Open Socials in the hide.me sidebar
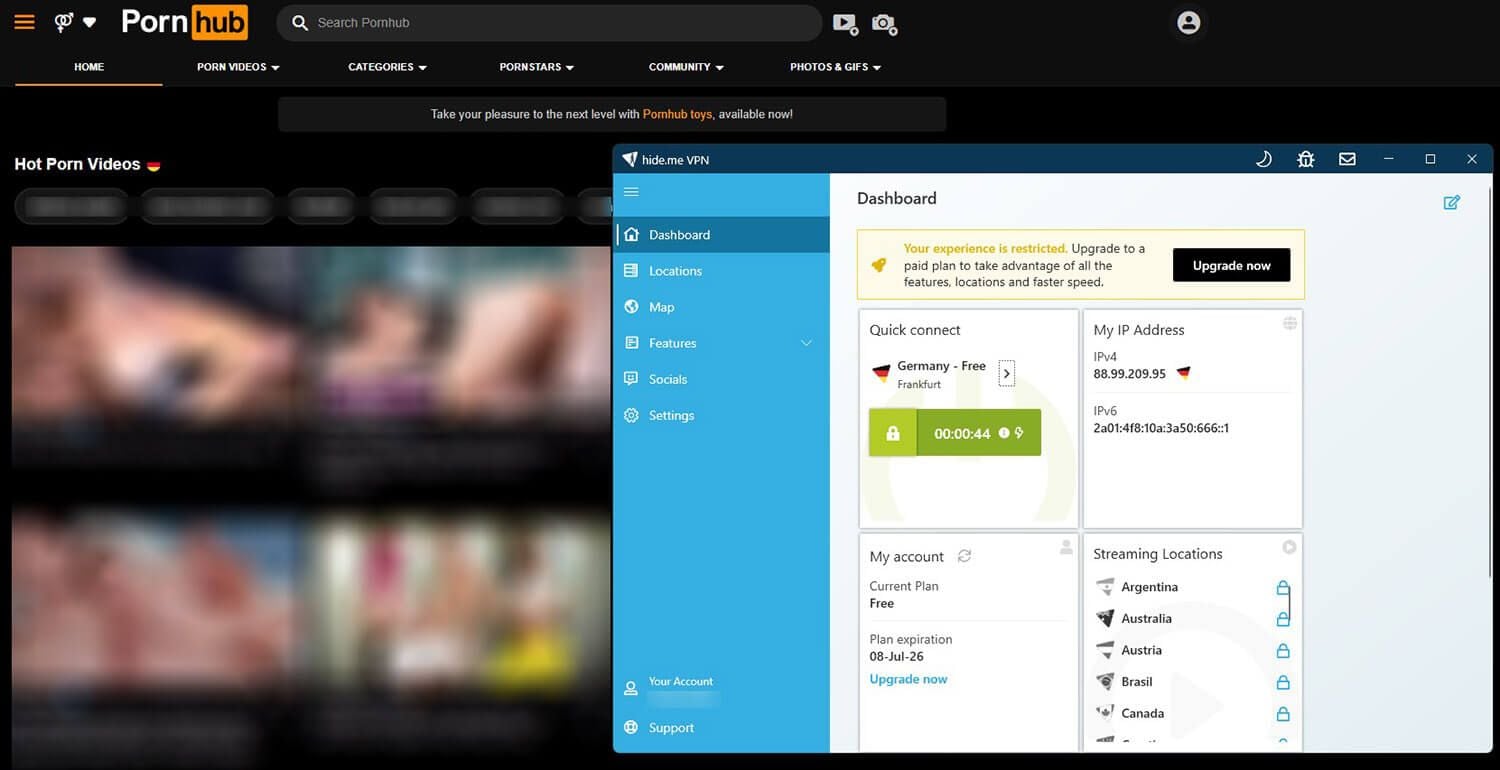Viewport: 1500px width, 770px height. point(721,379)
